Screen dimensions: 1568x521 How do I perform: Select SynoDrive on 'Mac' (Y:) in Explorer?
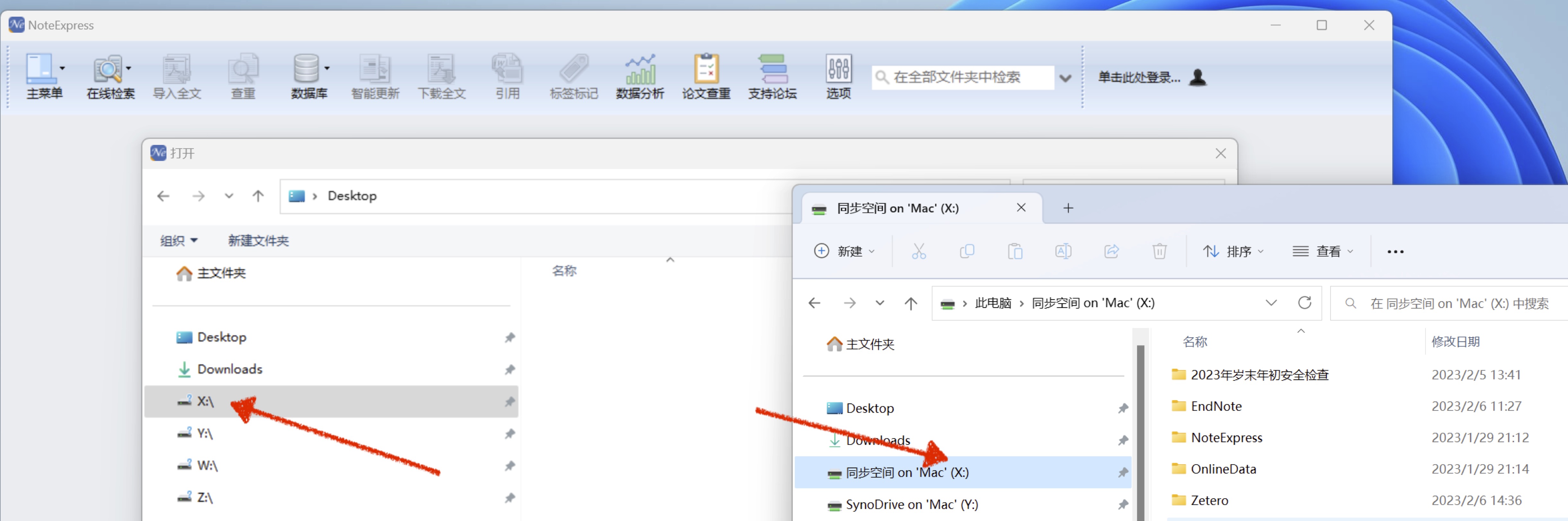click(963, 505)
